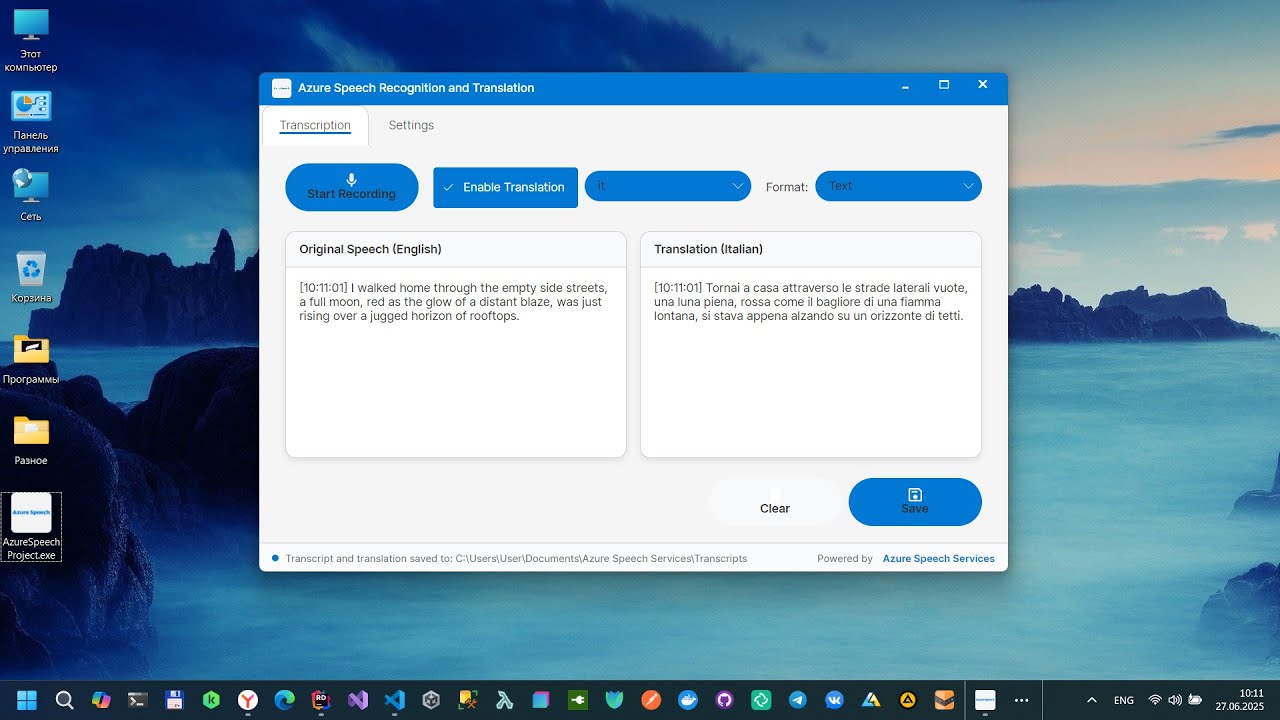Open Unity Hub from taskbar

431,700
